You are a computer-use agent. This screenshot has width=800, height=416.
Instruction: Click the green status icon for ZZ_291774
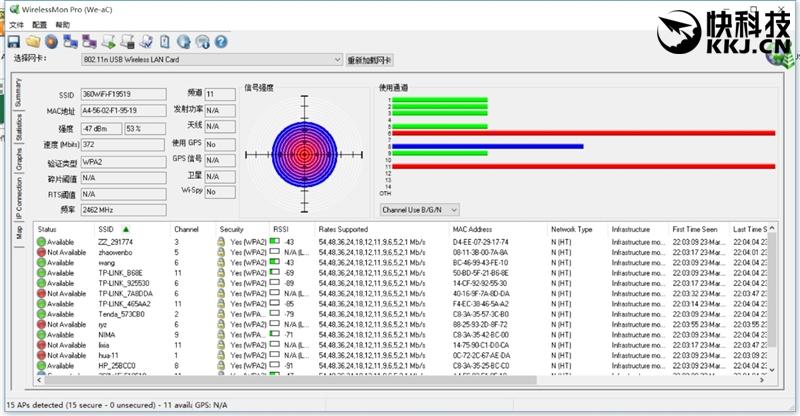[41, 242]
